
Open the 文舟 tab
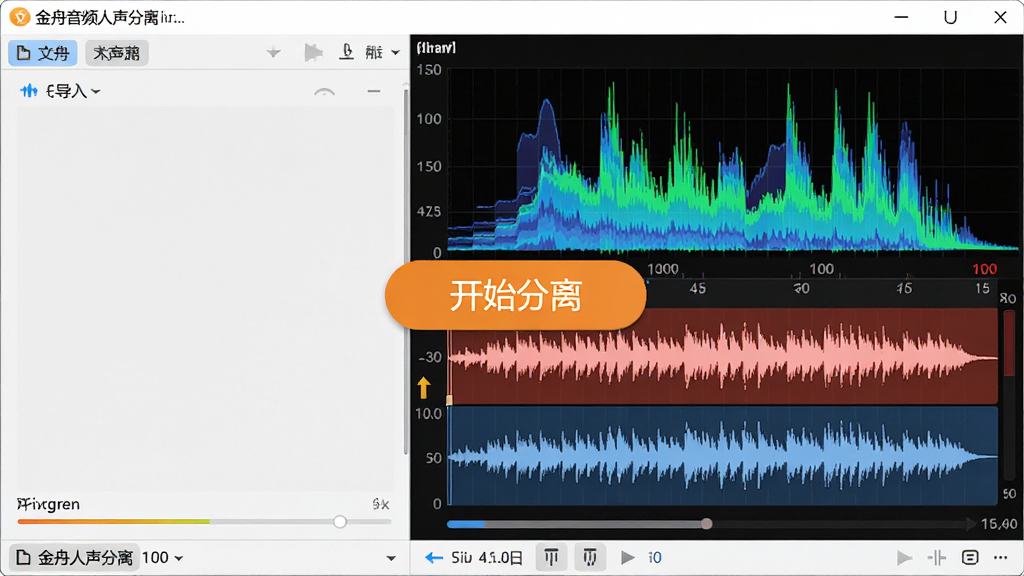tap(43, 53)
